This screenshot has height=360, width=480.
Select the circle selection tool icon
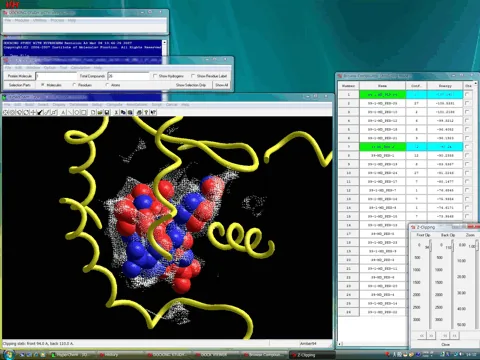(77, 113)
